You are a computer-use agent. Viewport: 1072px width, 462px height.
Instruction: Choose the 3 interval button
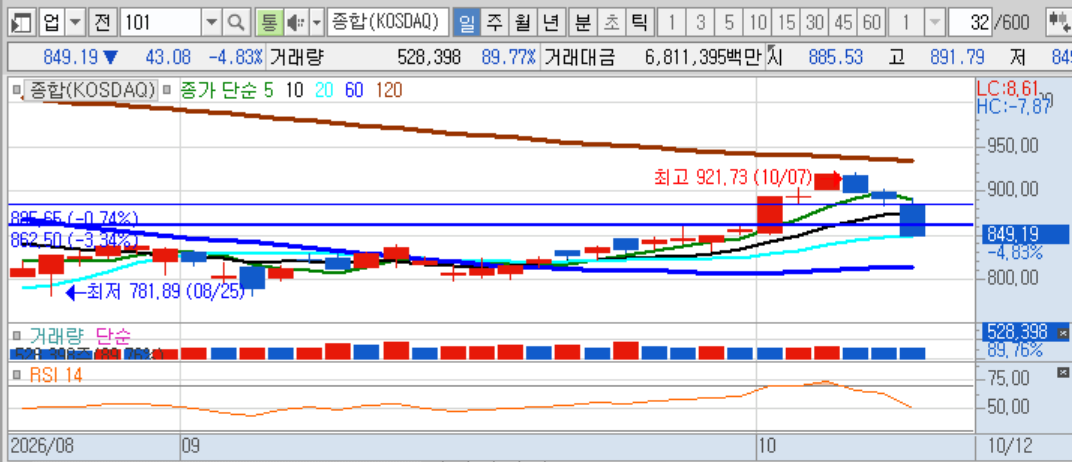point(701,23)
